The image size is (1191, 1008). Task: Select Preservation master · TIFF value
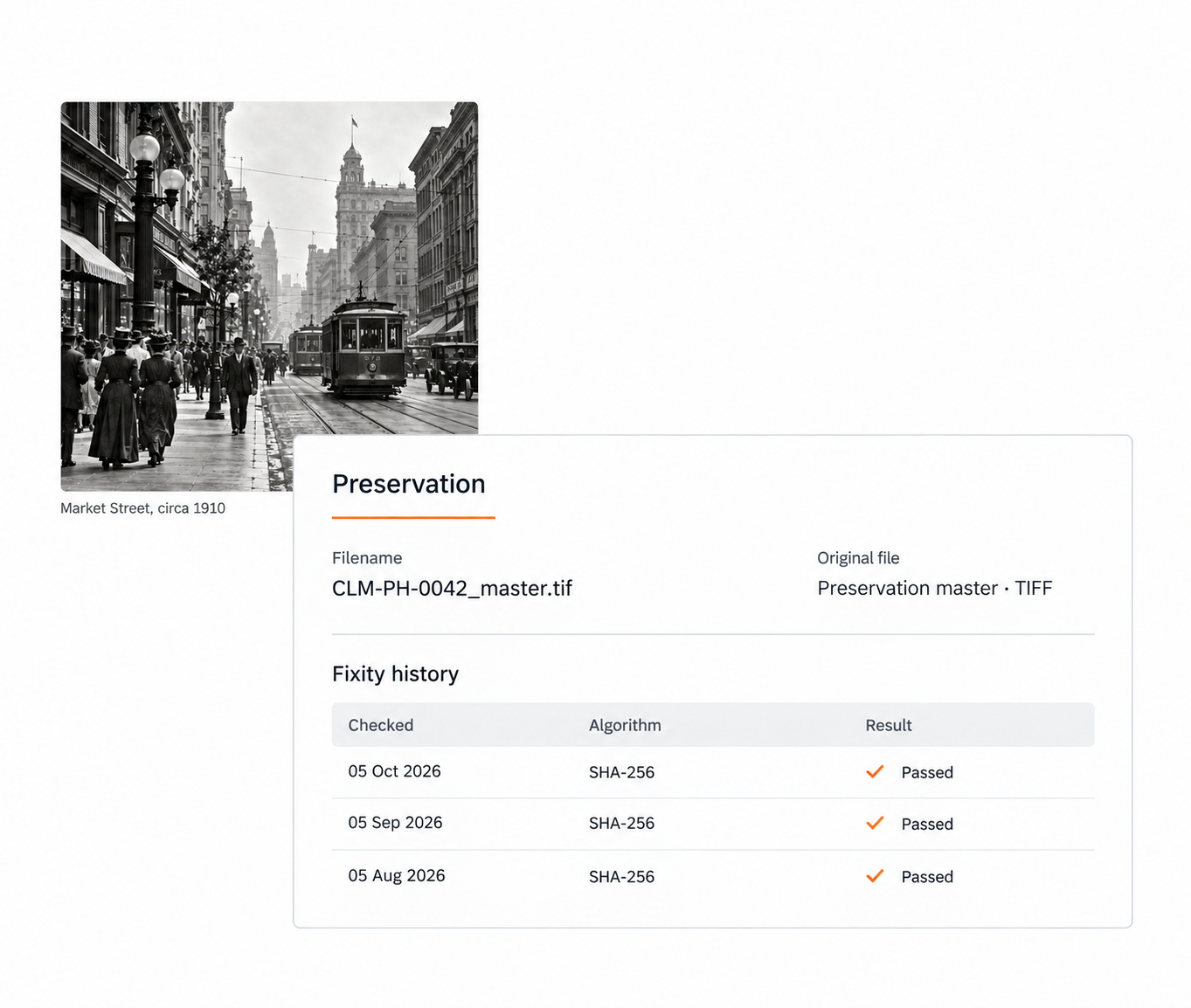point(935,589)
